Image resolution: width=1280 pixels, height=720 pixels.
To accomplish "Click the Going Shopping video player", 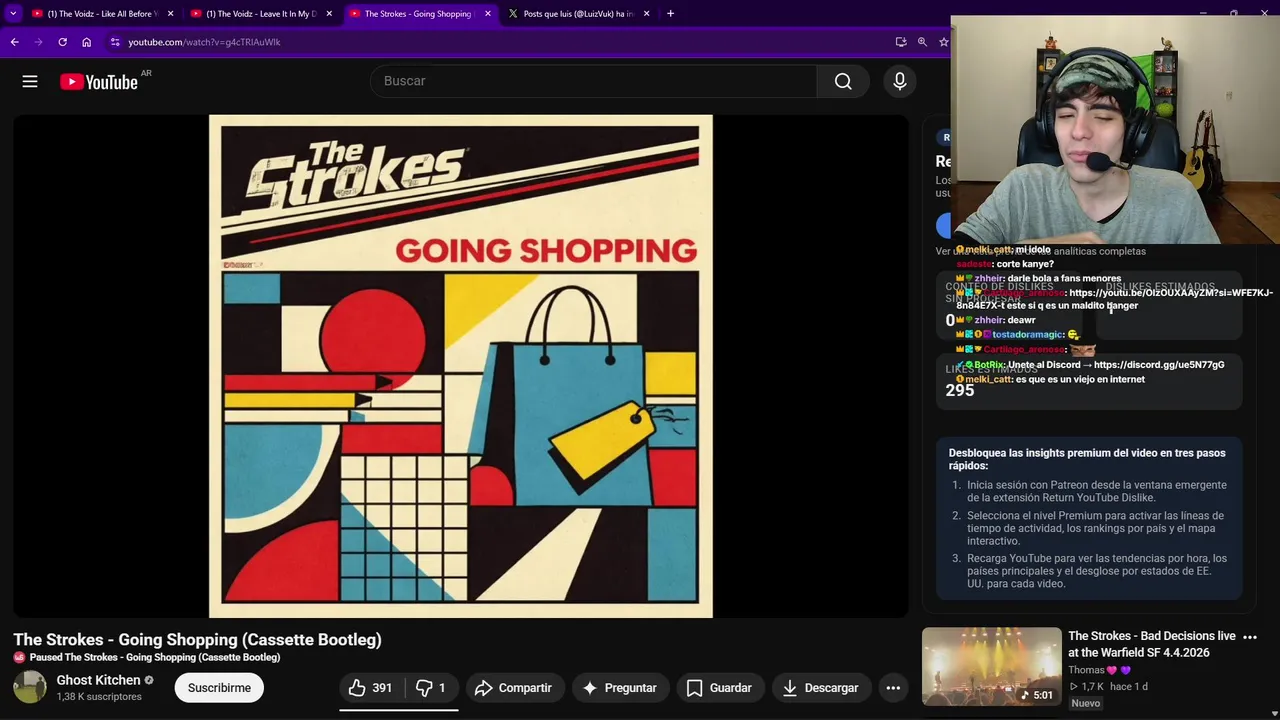I will tap(461, 366).
